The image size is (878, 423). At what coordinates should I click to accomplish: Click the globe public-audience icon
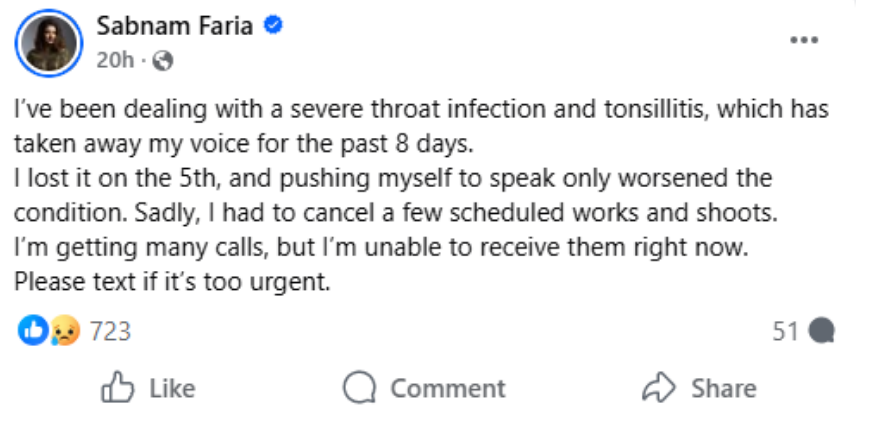[x=164, y=60]
